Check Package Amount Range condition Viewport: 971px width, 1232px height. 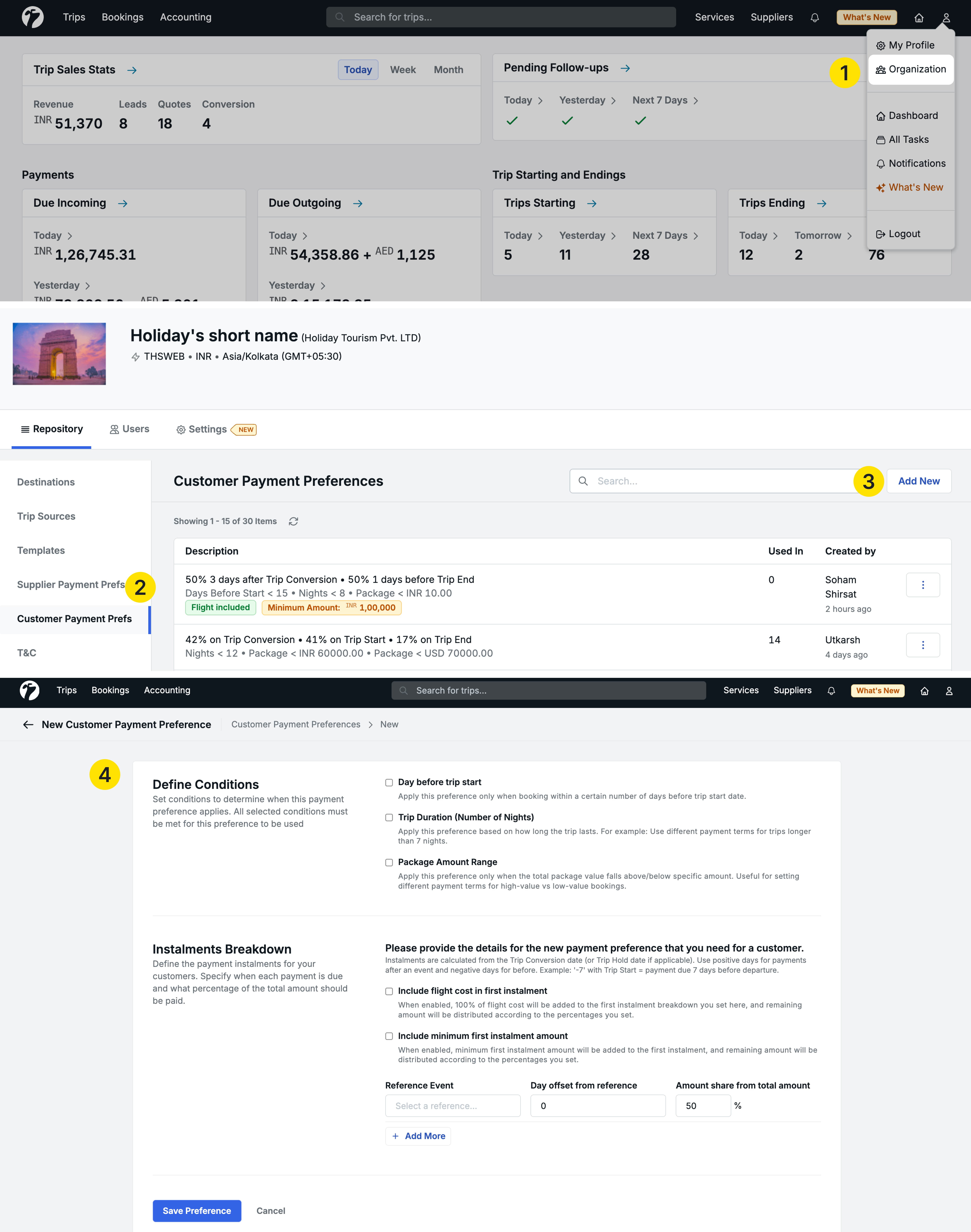tap(389, 863)
